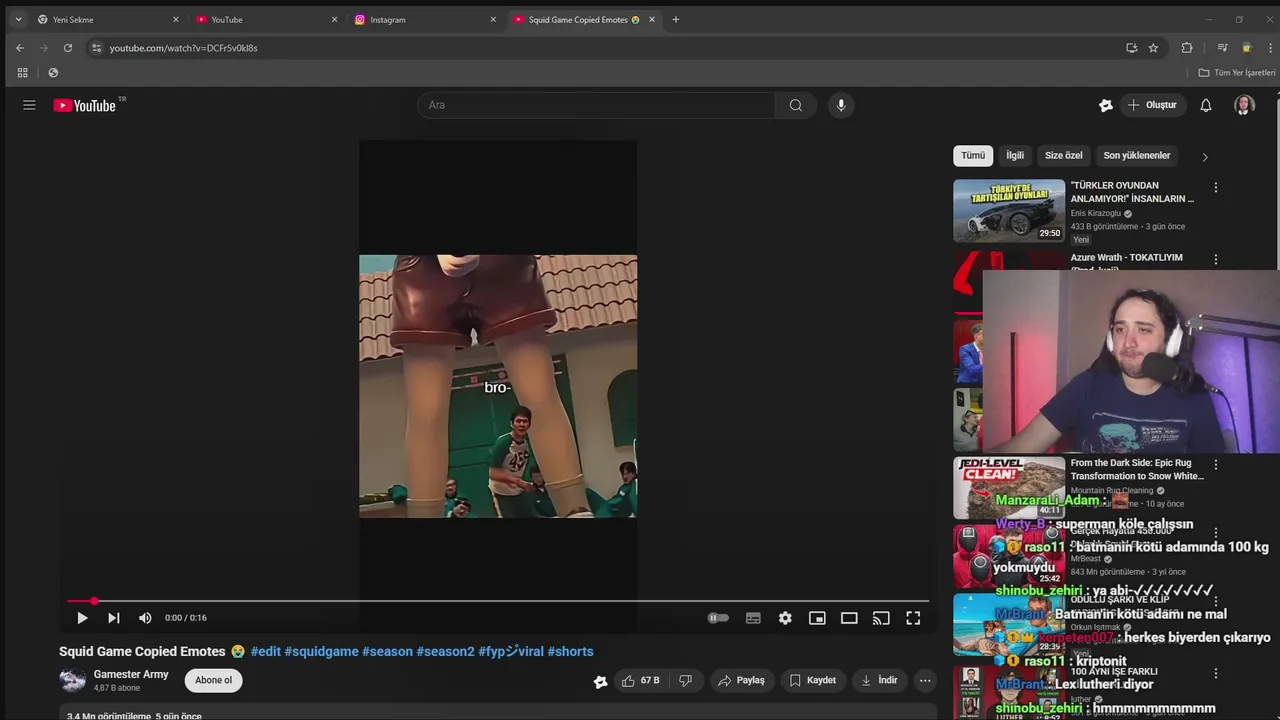This screenshot has width=1280, height=720.
Task: Click hashtag #season2 link
Action: click(445, 651)
